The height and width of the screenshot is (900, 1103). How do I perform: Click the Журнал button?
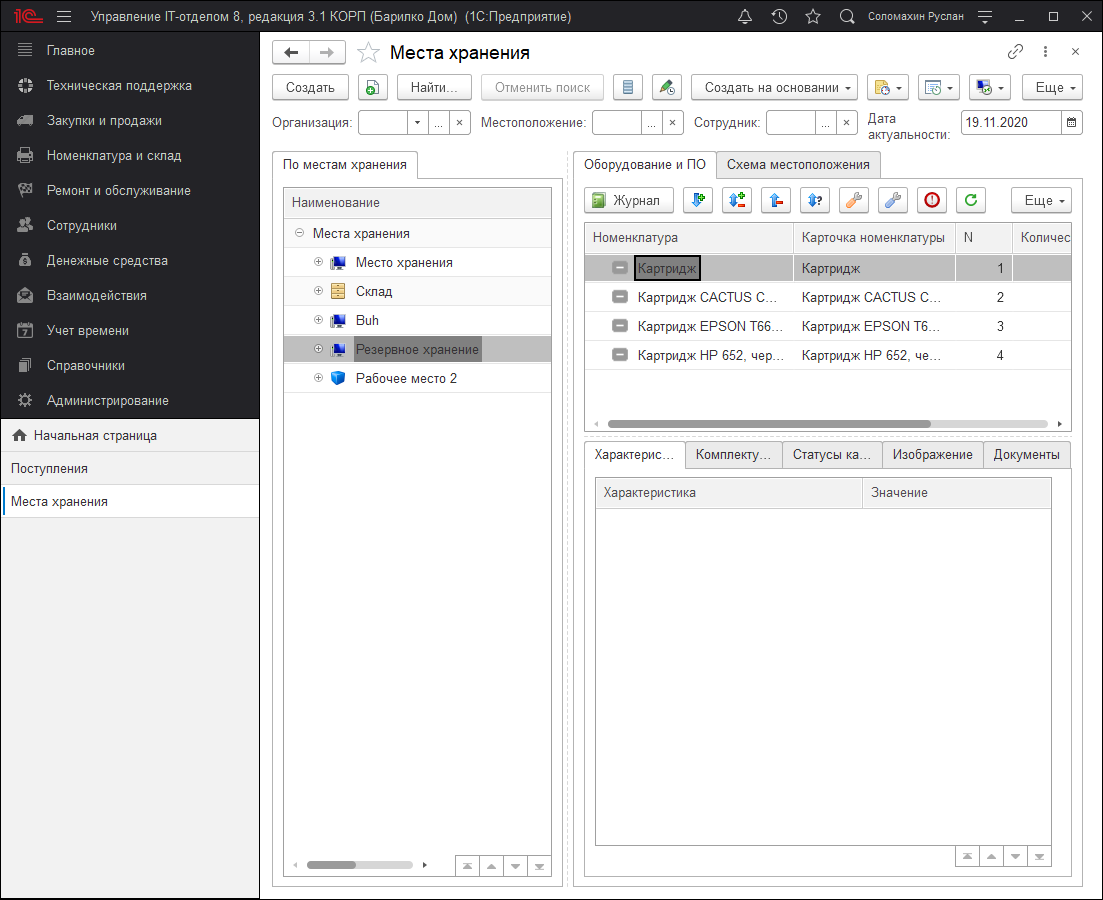click(x=628, y=200)
